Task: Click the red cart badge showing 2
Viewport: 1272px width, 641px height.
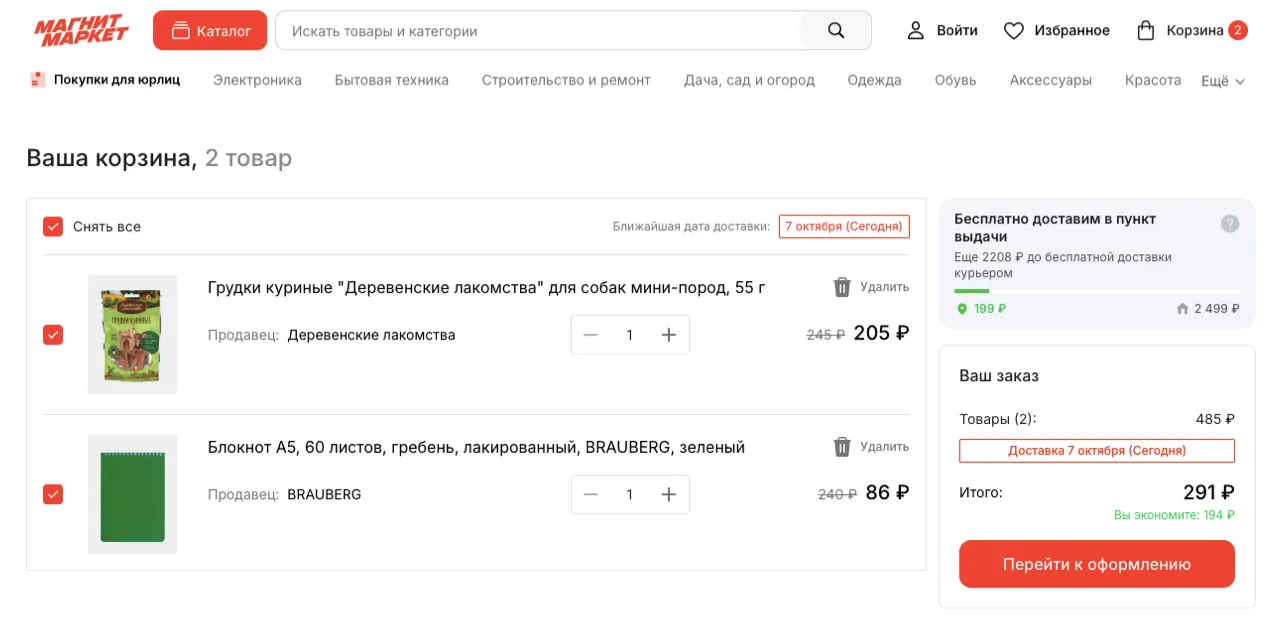Action: click(x=1238, y=30)
